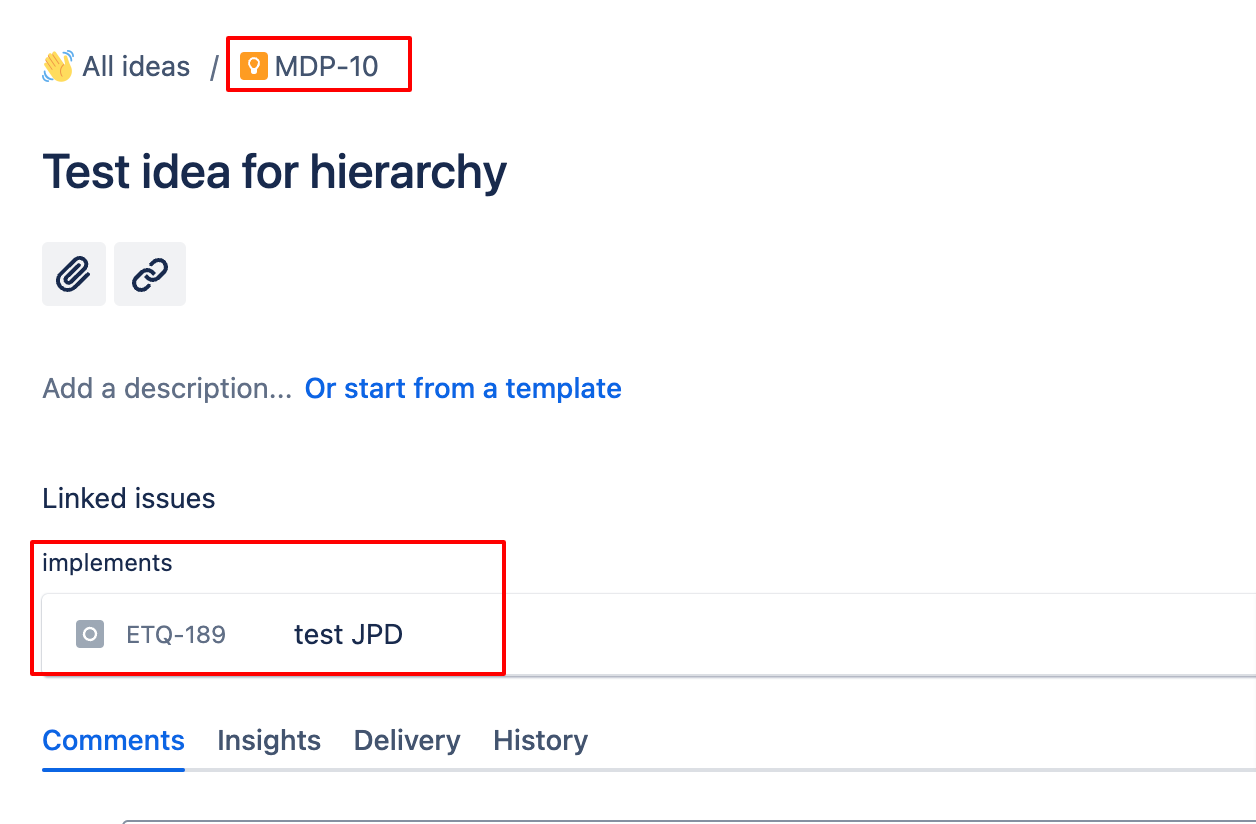Switch to the Delivery tab
1256x824 pixels.
pos(407,740)
